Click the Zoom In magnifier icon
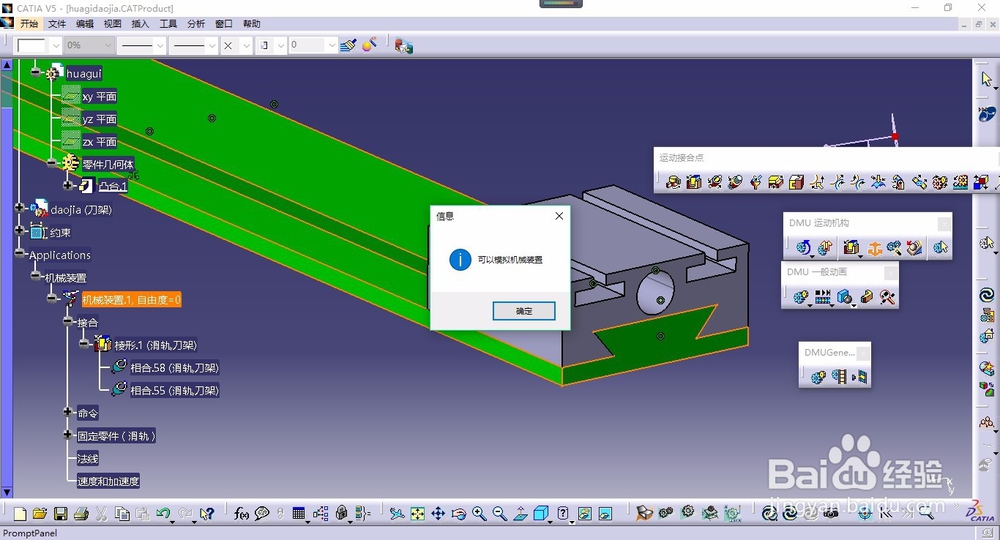The height and width of the screenshot is (540, 1000). (x=479, y=513)
